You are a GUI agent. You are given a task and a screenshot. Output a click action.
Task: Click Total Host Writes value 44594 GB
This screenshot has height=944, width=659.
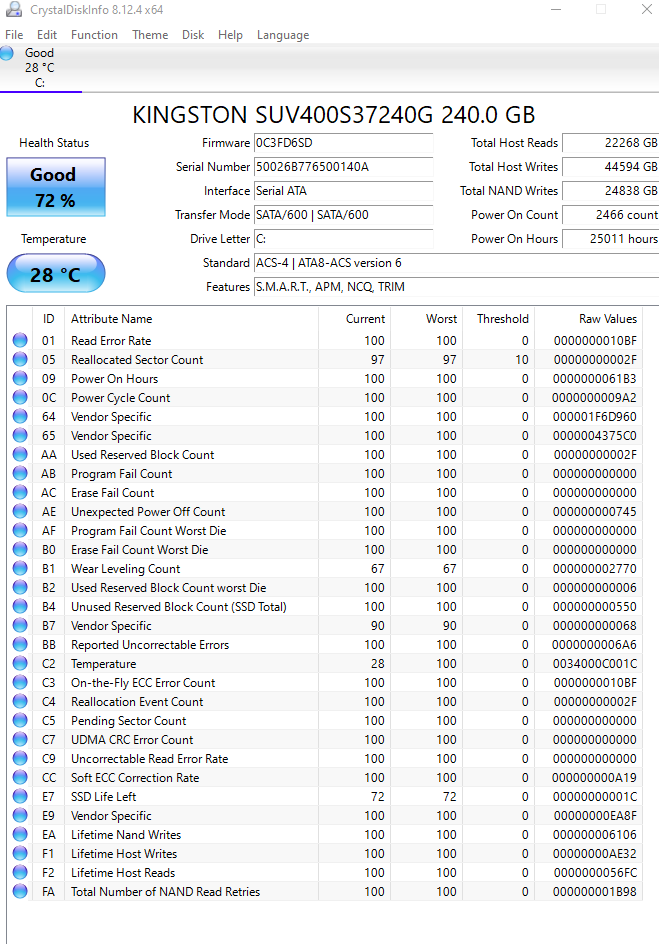[610, 167]
